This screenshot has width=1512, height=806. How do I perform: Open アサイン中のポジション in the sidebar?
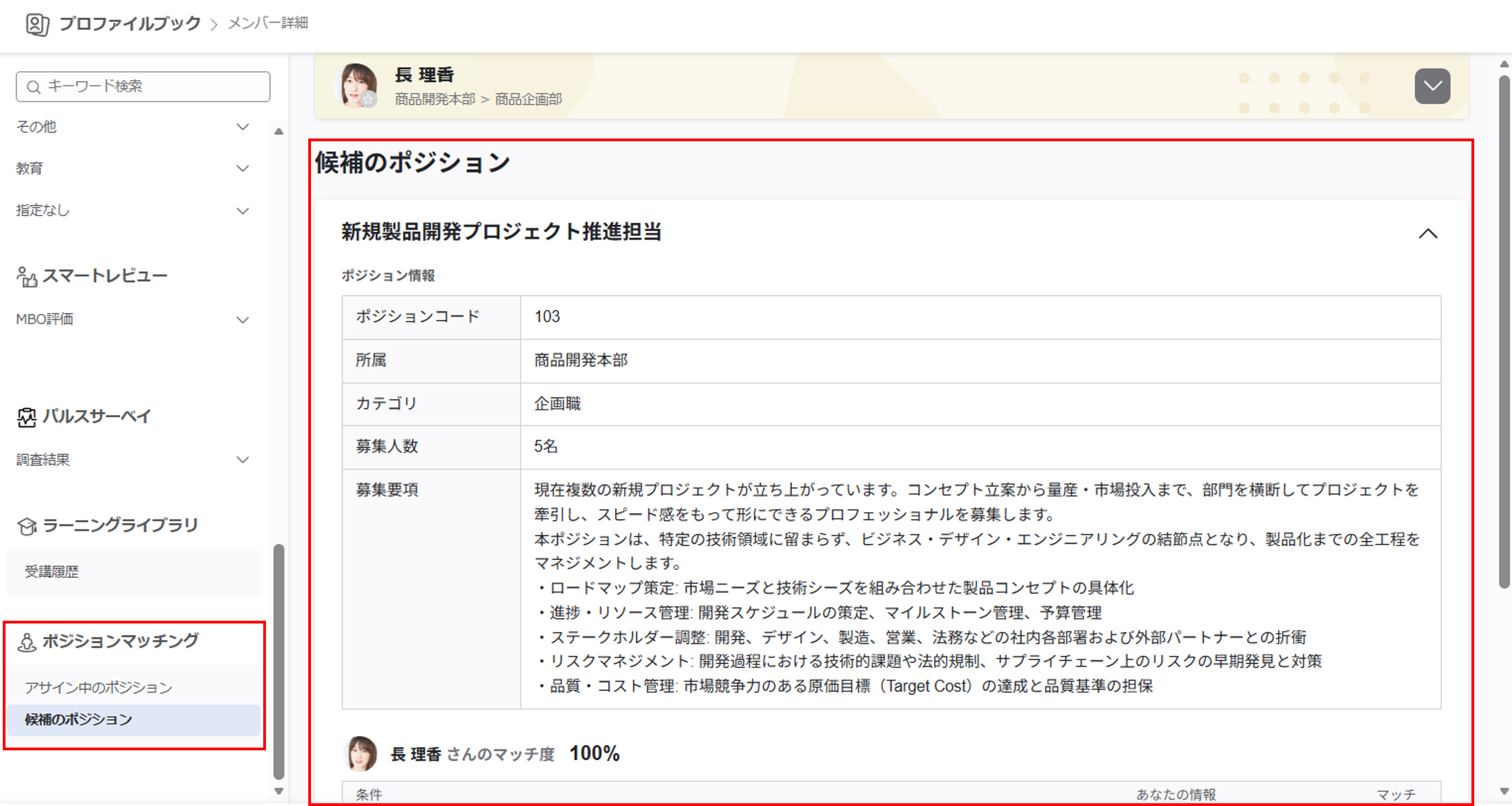pyautogui.click(x=133, y=687)
